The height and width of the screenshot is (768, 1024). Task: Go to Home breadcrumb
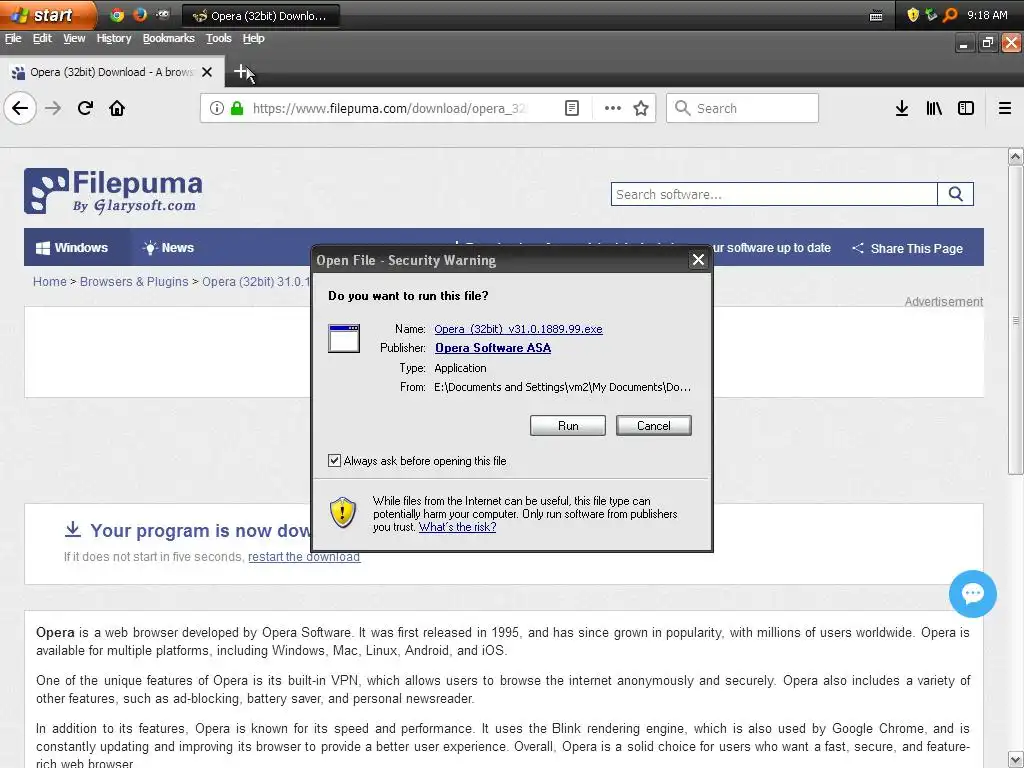[x=50, y=281]
